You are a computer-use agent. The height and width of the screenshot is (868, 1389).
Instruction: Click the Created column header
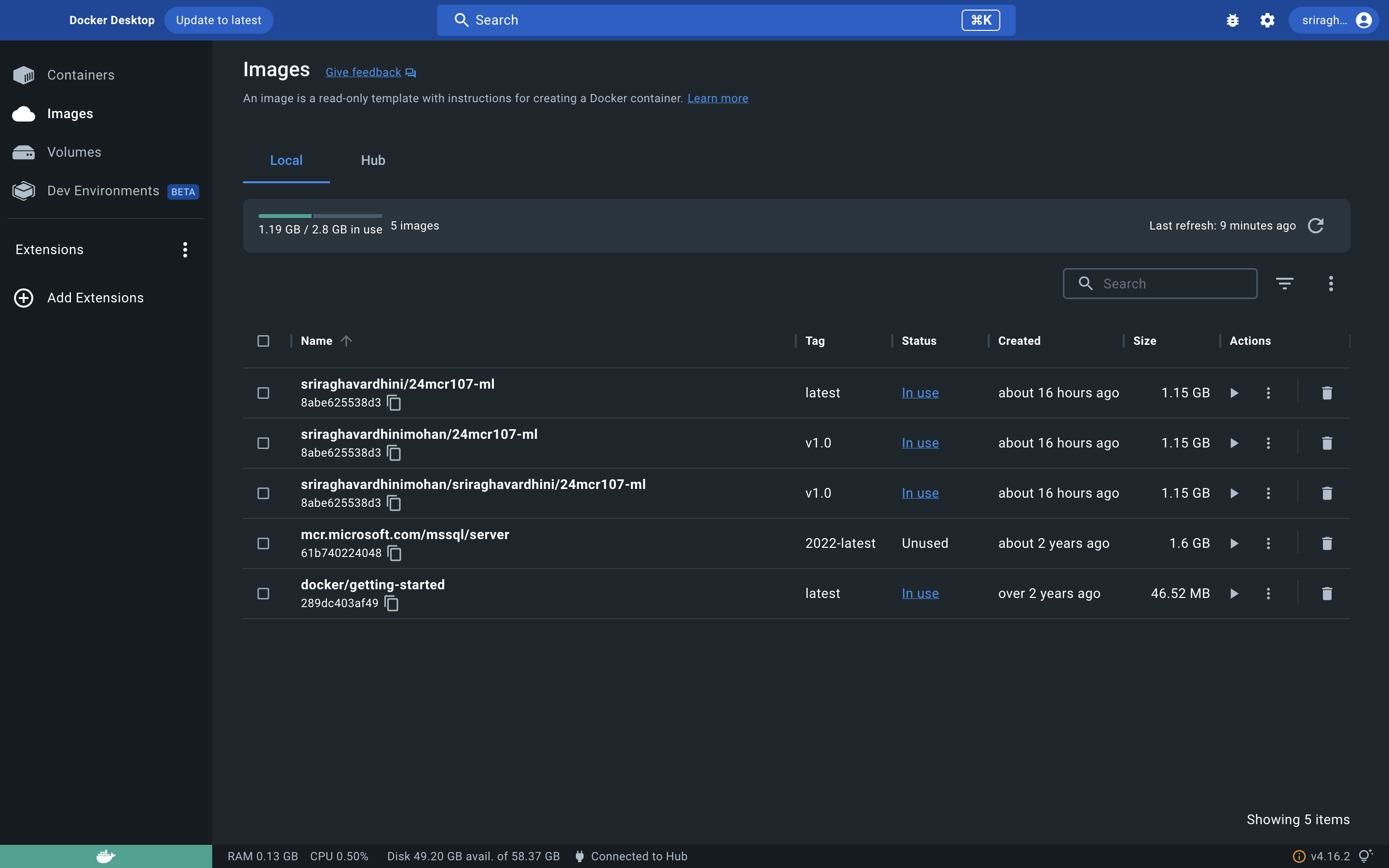point(1019,341)
